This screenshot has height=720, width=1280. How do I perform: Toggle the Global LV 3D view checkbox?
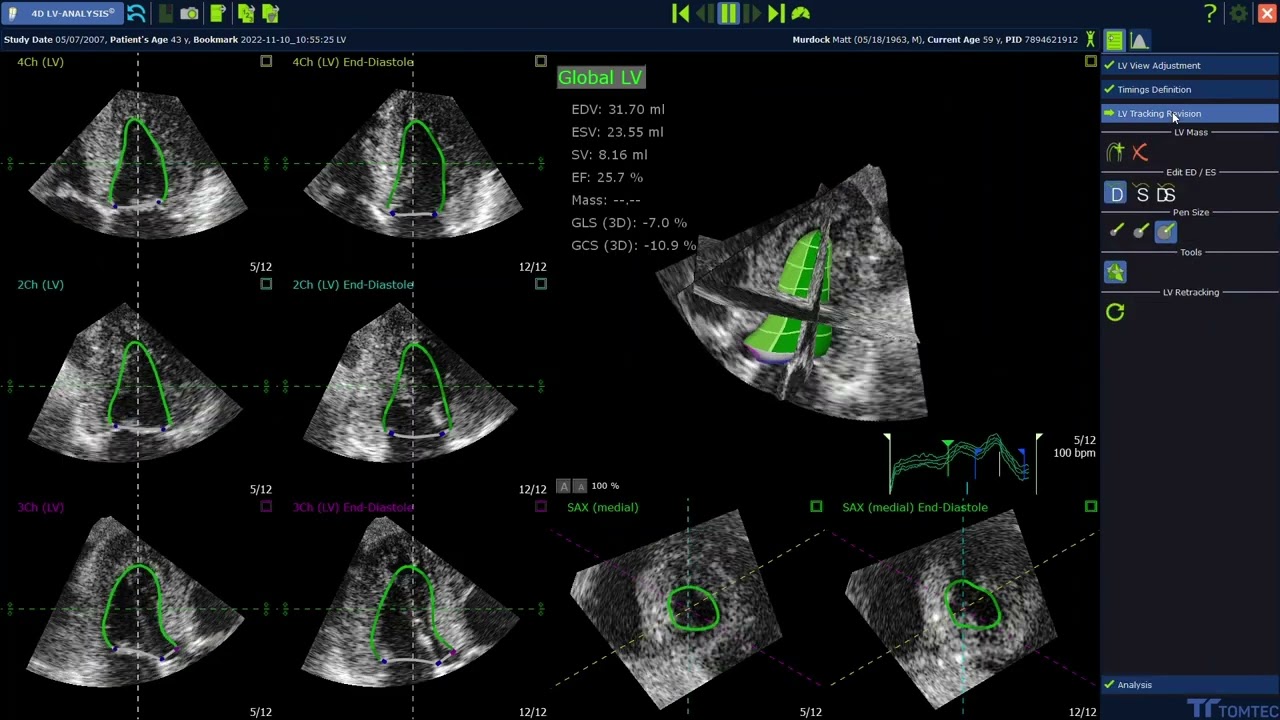coord(1091,62)
